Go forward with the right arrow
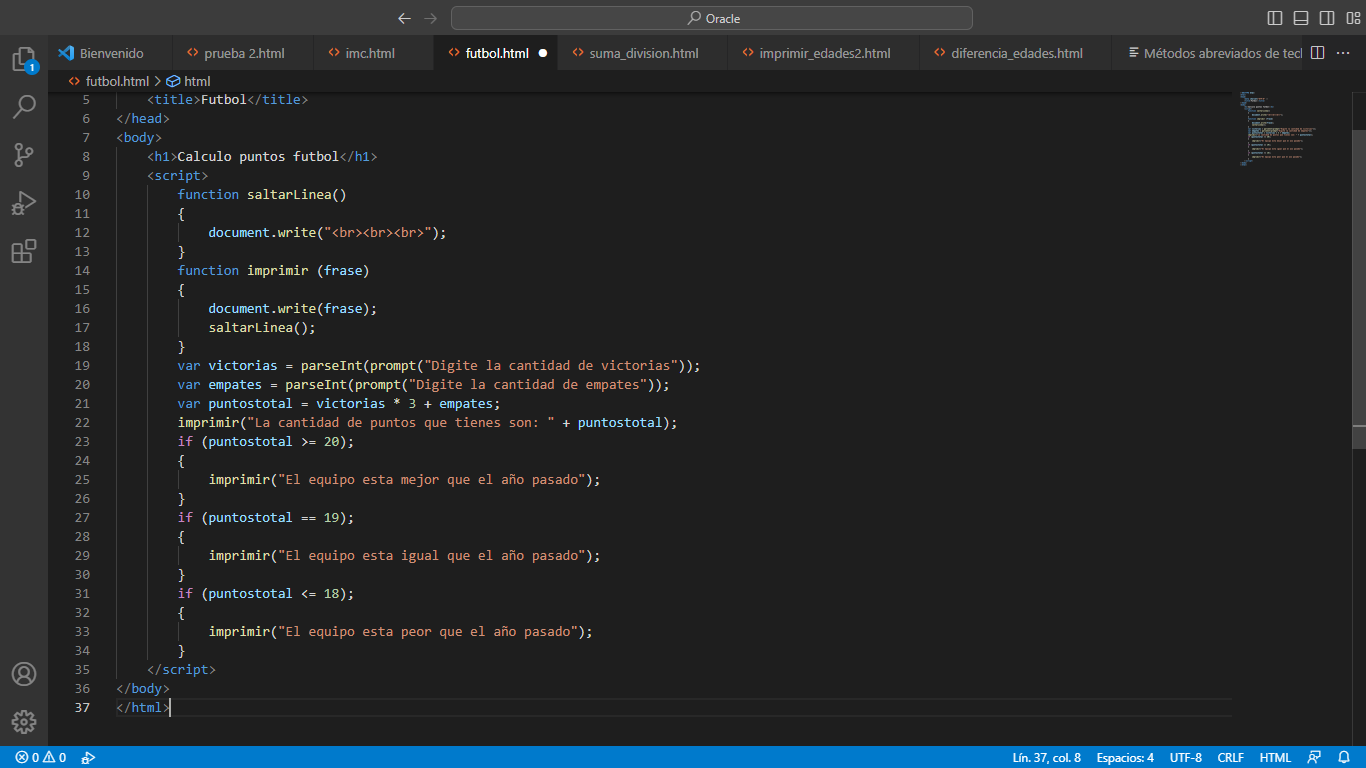Screen dimensions: 1366x768 [x=431, y=18]
